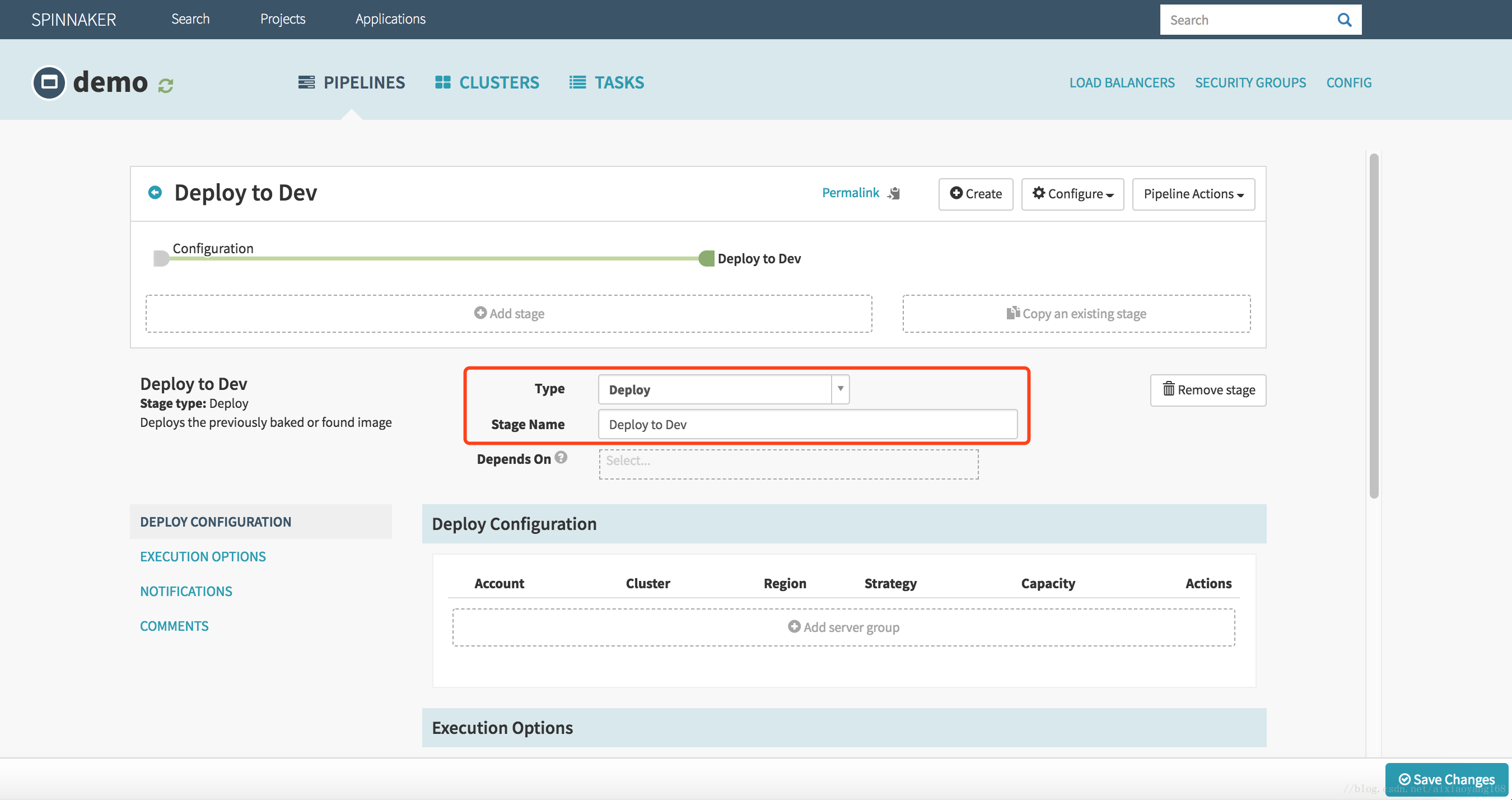Click the Stage Name input field
1512x800 pixels.
808,424
